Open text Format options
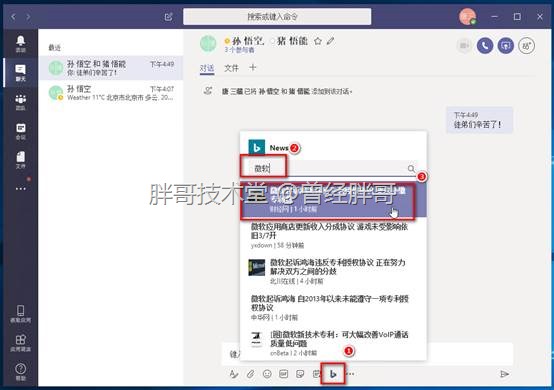 click(234, 374)
